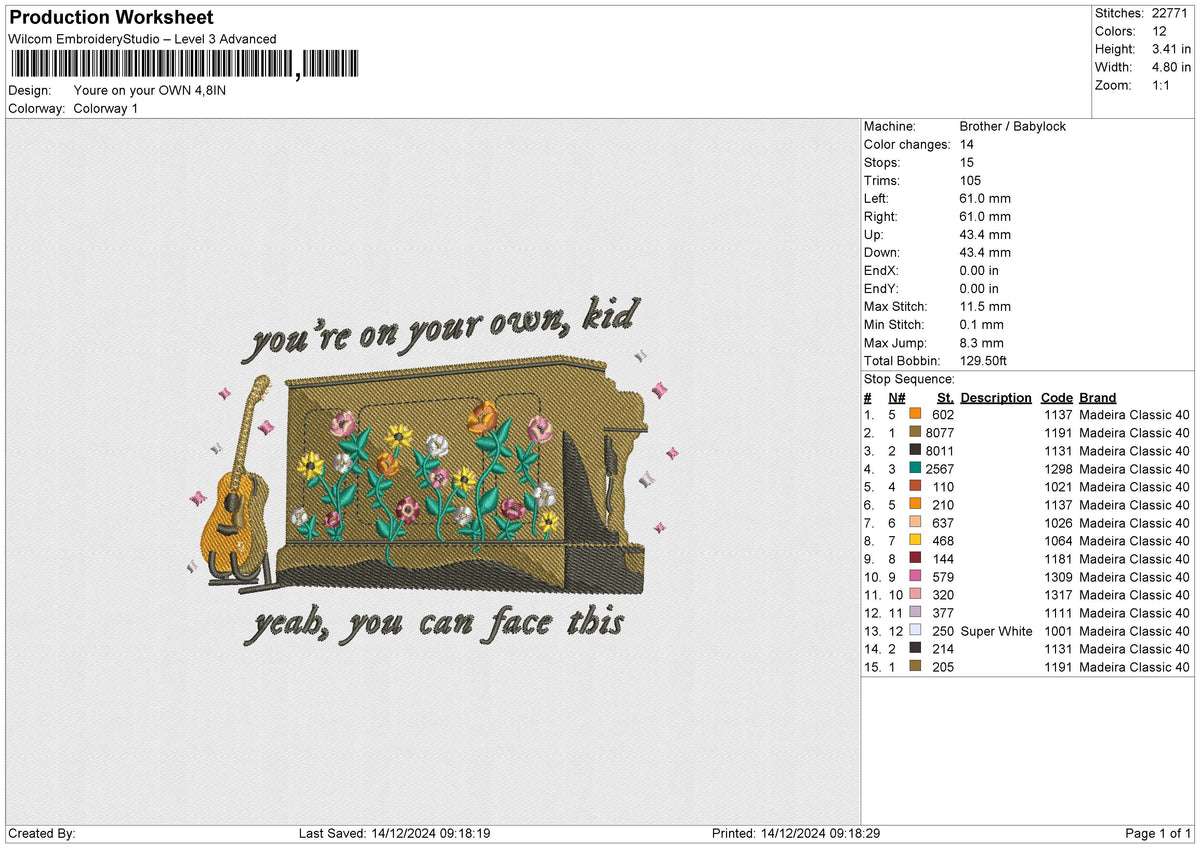The image size is (1200, 848).
Task: Select the dark swatch beside stitch count 8011
Action: (x=915, y=451)
